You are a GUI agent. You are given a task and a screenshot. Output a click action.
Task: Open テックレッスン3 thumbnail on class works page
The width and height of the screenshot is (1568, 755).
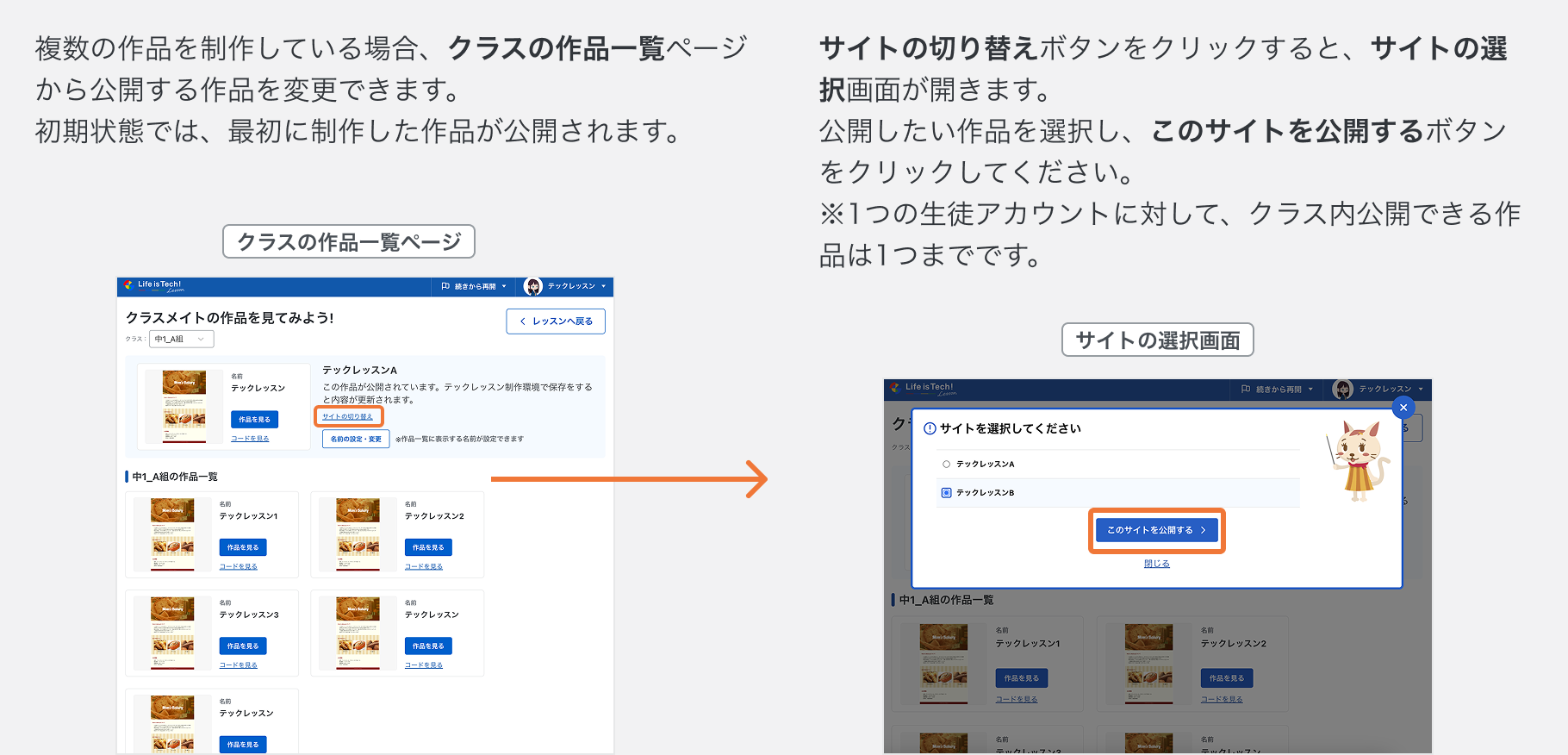point(172,633)
